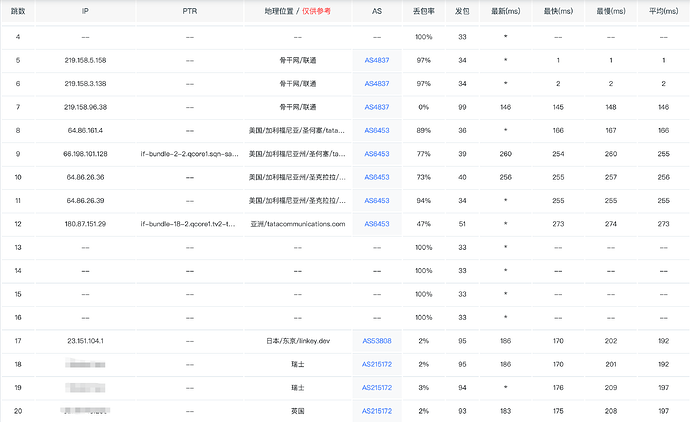690x422 pixels.
Task: Click the 地理位置 column header
Action: pos(298,11)
